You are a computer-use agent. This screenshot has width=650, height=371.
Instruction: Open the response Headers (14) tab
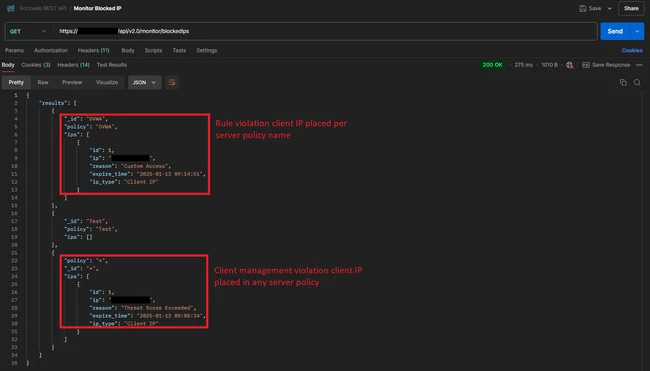[x=73, y=65]
